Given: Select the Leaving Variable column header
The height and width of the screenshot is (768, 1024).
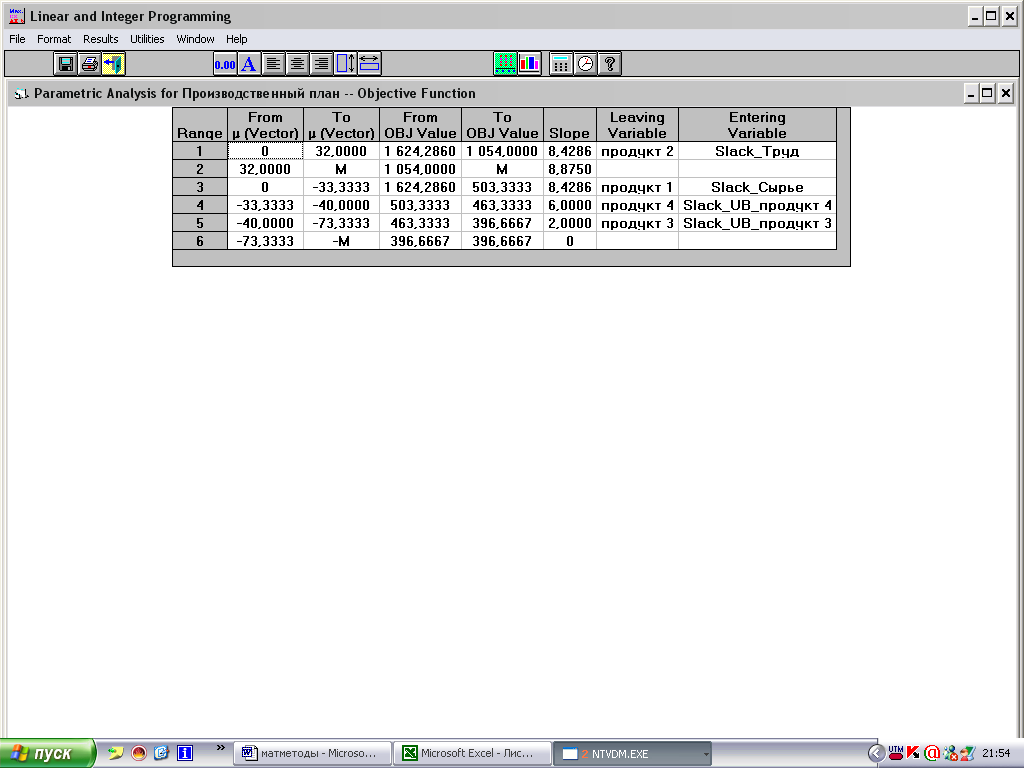Looking at the screenshot, I should [x=637, y=125].
